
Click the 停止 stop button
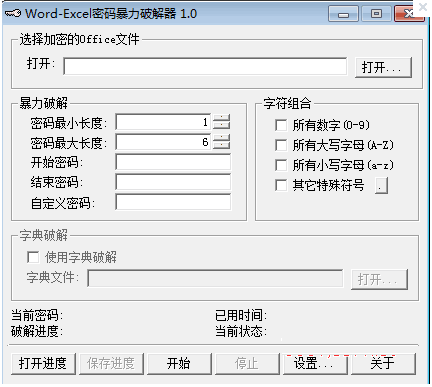tap(247, 363)
